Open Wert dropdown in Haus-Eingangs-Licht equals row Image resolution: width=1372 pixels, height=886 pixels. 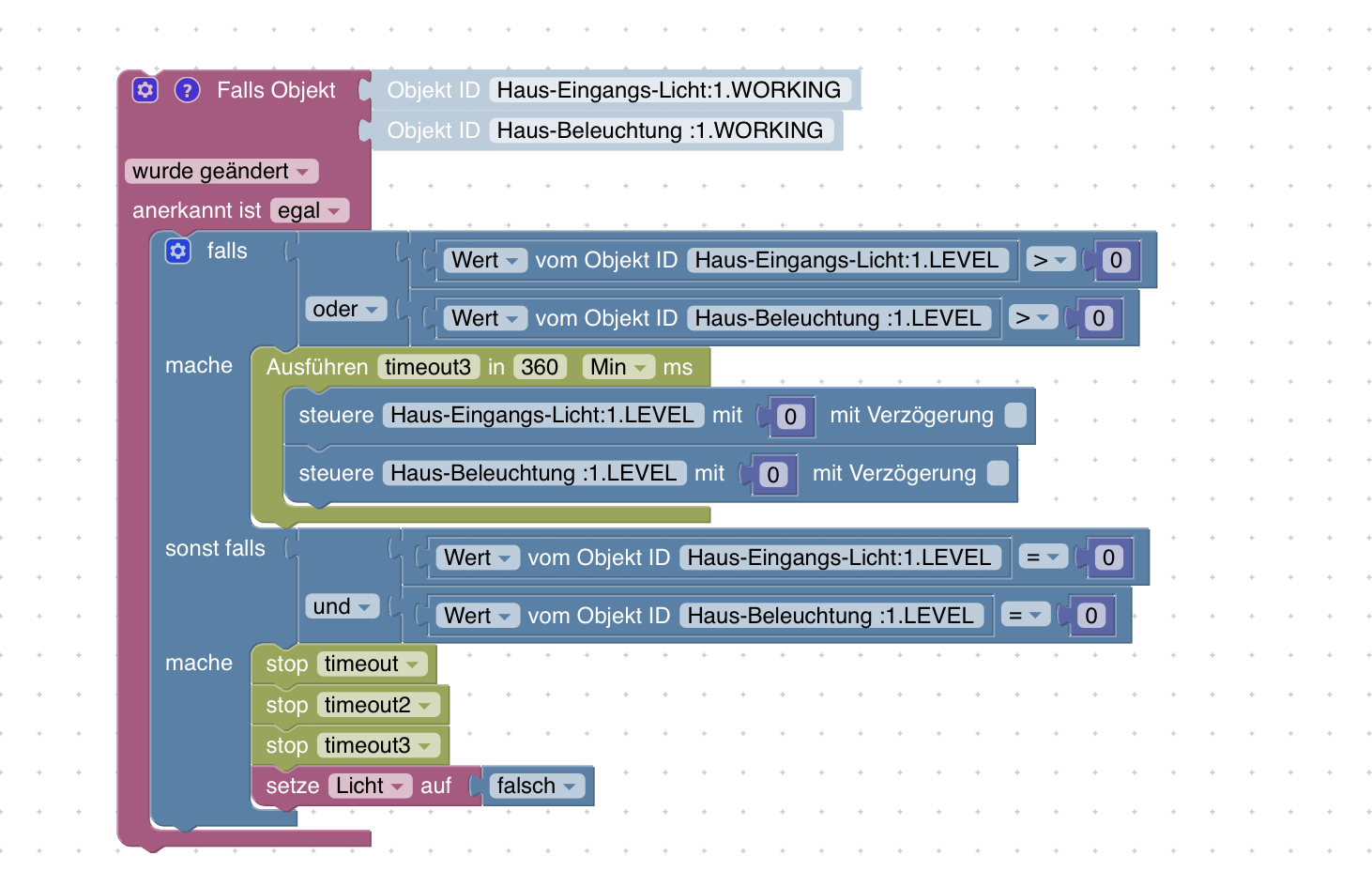pos(478,558)
